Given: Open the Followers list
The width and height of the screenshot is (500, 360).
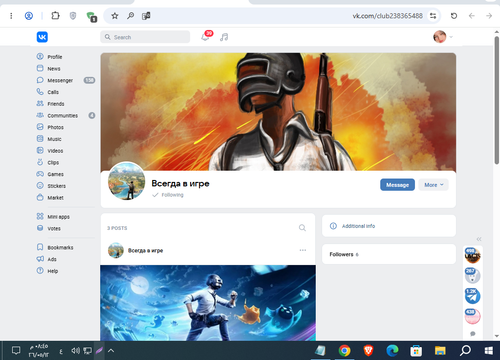Looking at the screenshot, I should (389, 254).
